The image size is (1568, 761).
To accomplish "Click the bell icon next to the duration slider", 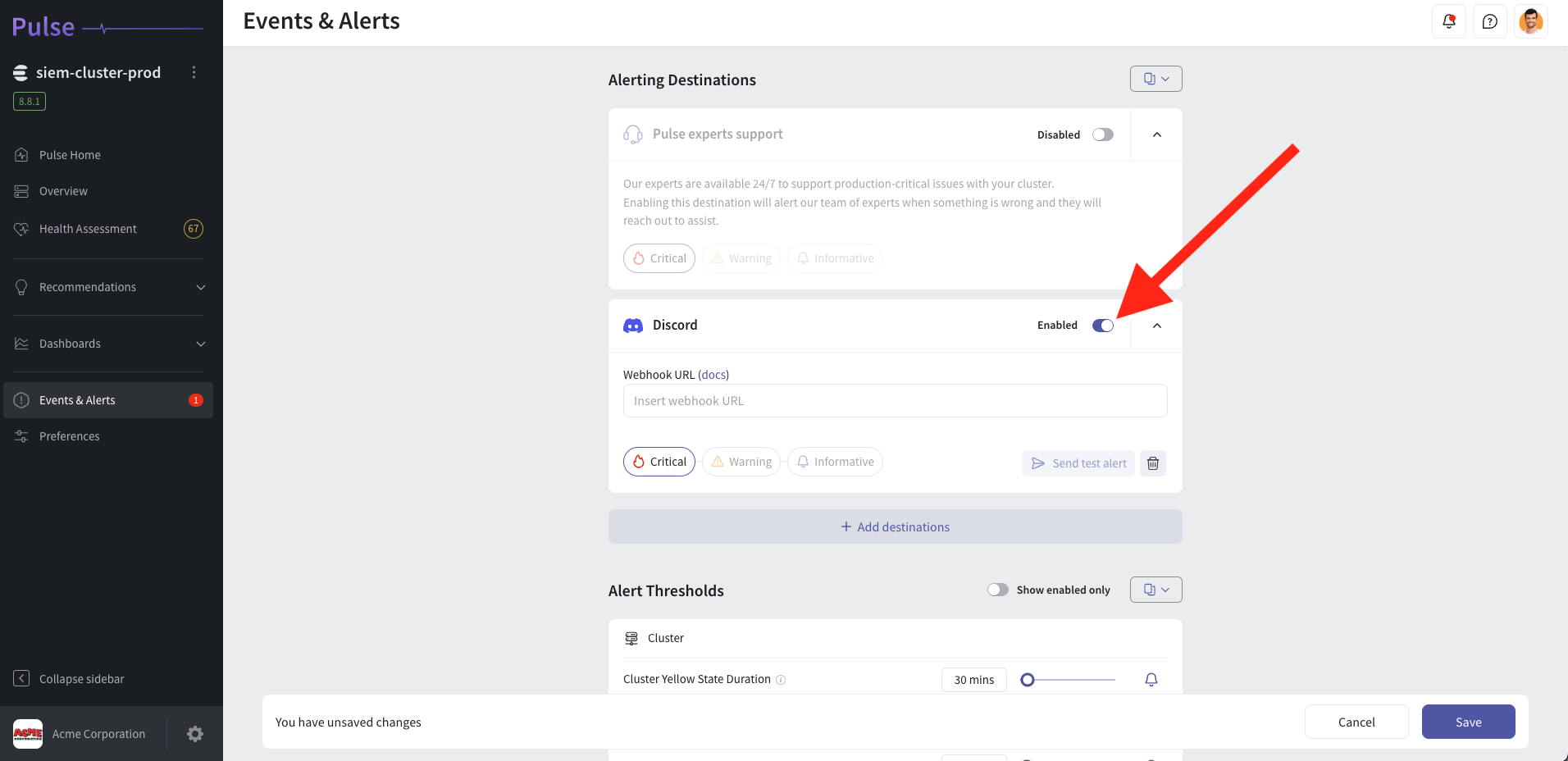I will click(1151, 679).
